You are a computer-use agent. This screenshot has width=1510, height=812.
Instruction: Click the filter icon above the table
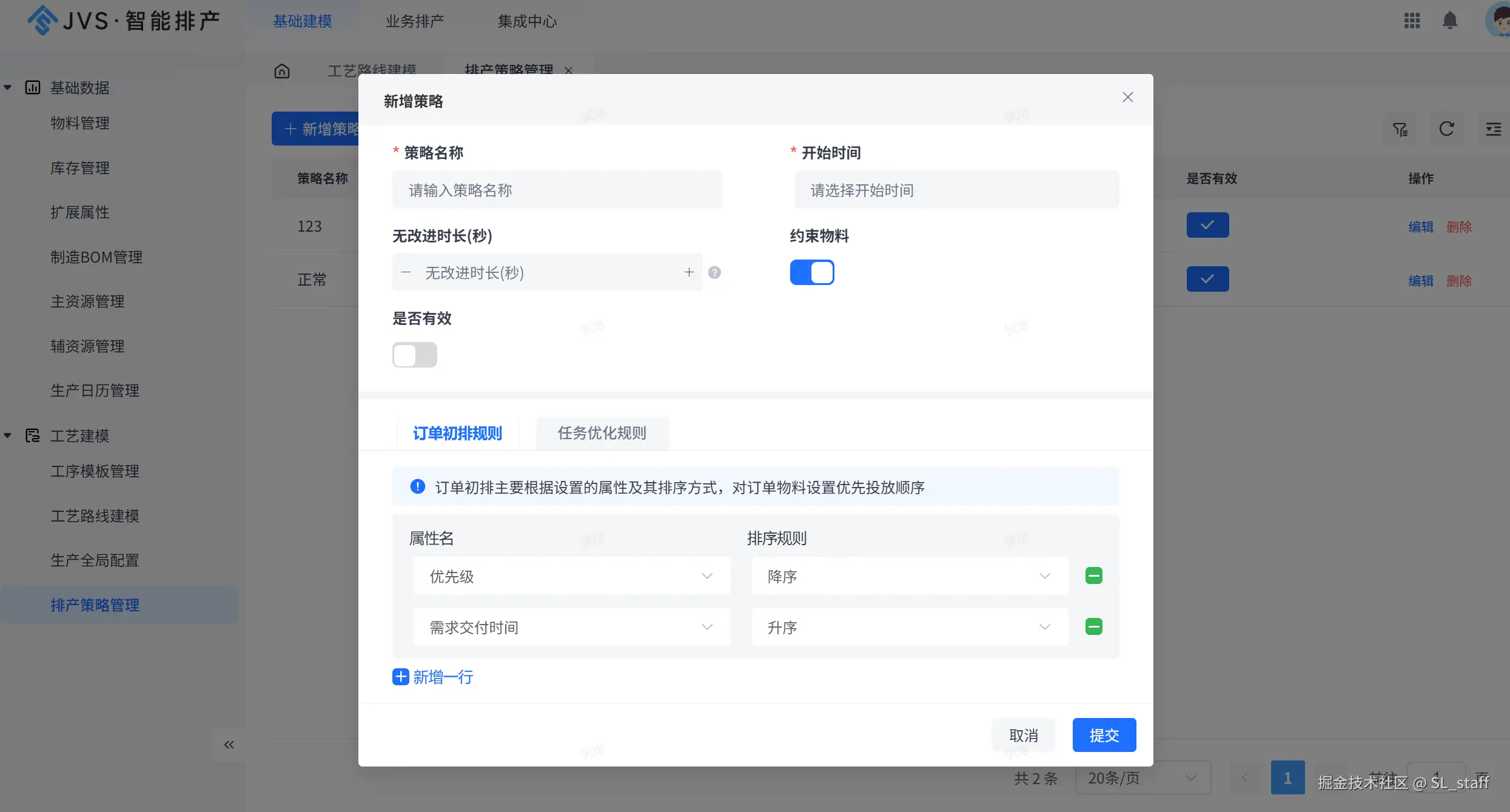[1400, 129]
